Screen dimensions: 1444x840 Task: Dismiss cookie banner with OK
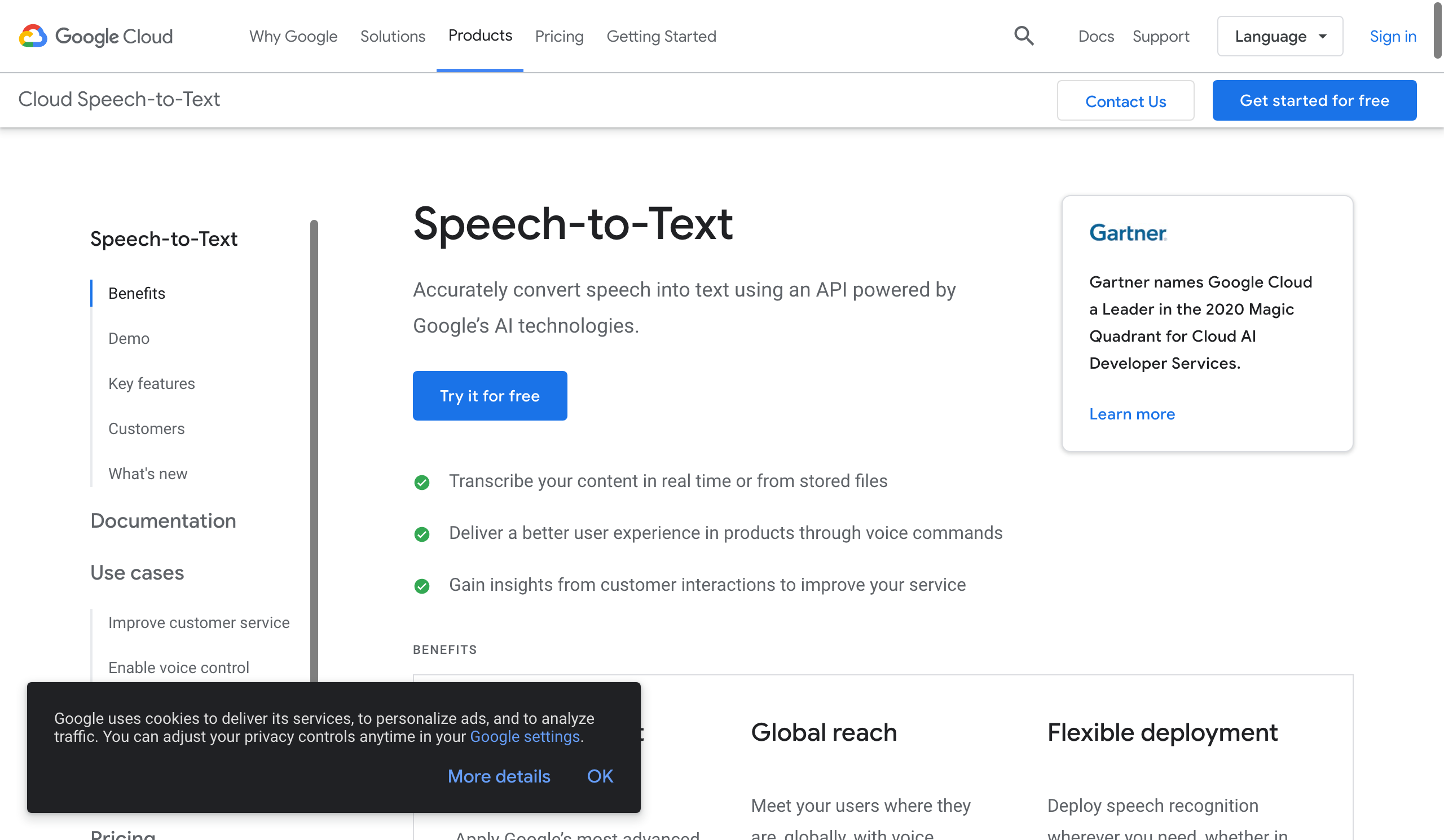600,776
